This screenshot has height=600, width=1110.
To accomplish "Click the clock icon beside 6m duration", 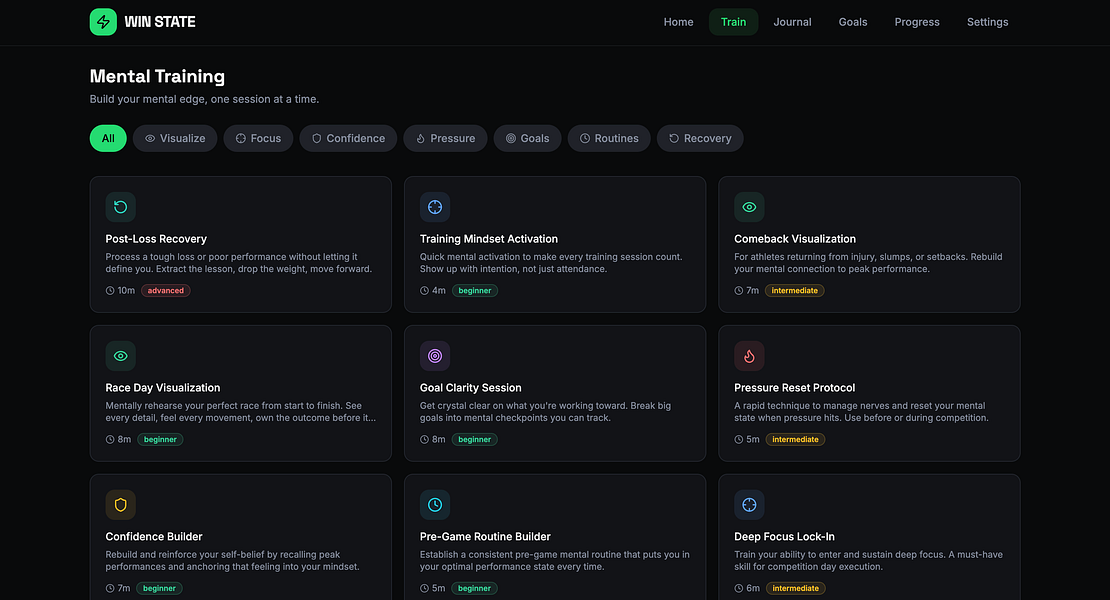I will pos(738,588).
